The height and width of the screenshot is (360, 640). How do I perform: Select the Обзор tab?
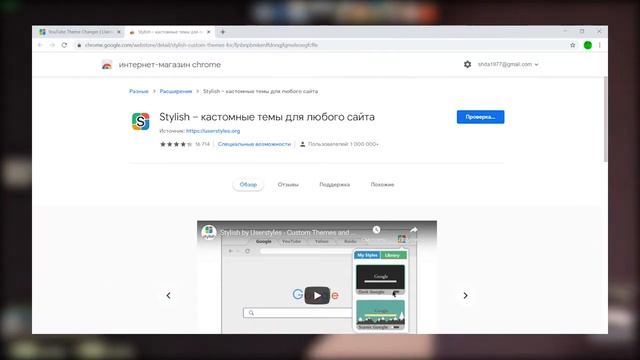point(248,184)
